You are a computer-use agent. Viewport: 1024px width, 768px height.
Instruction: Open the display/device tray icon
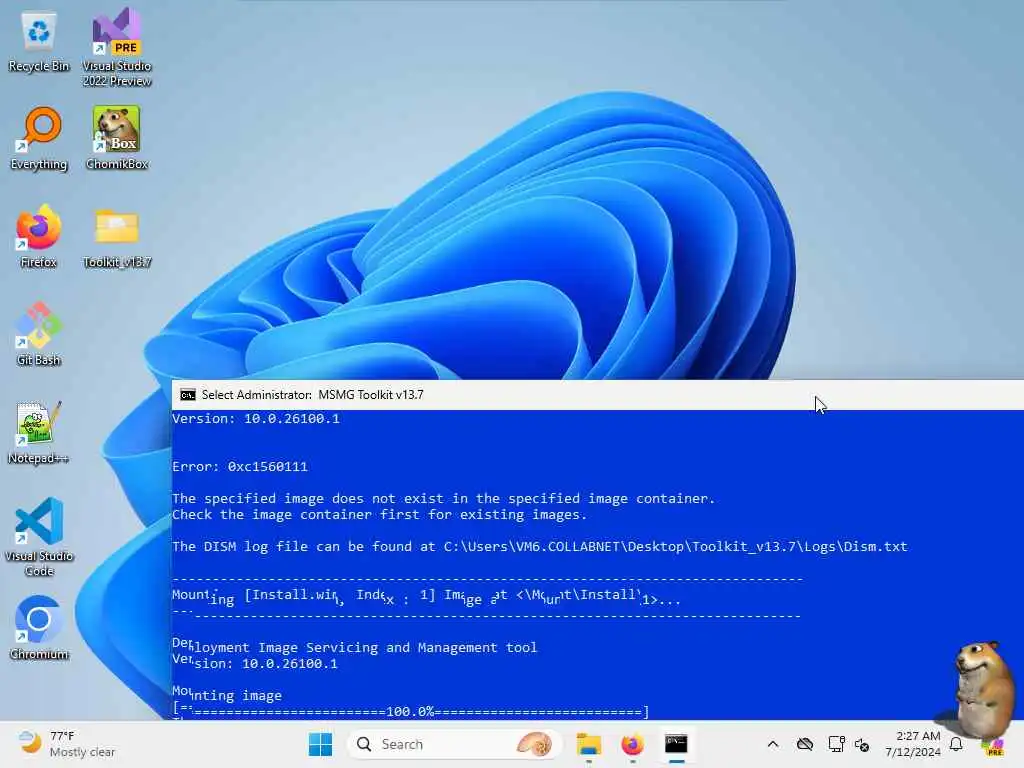click(835, 744)
